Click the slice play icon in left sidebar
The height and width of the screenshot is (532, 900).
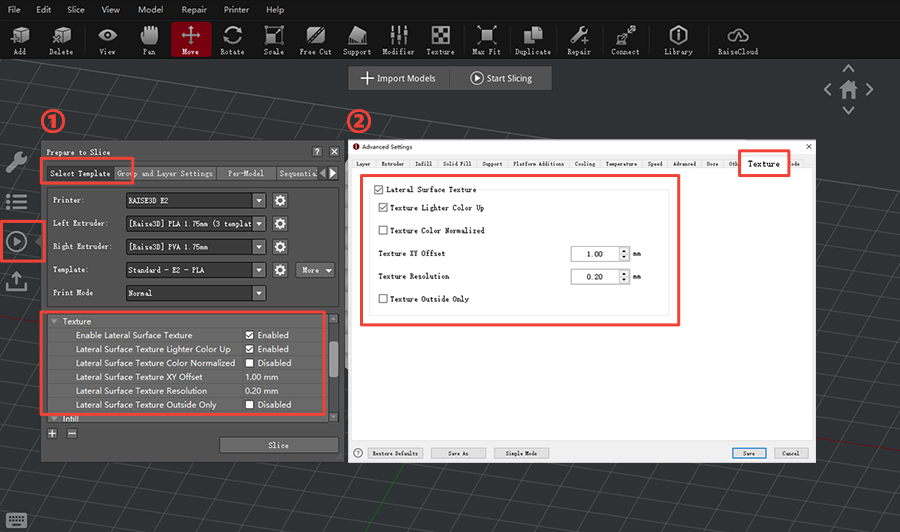[x=17, y=241]
